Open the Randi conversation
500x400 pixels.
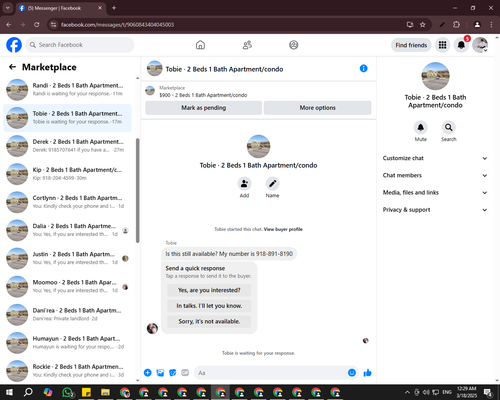coord(67,89)
